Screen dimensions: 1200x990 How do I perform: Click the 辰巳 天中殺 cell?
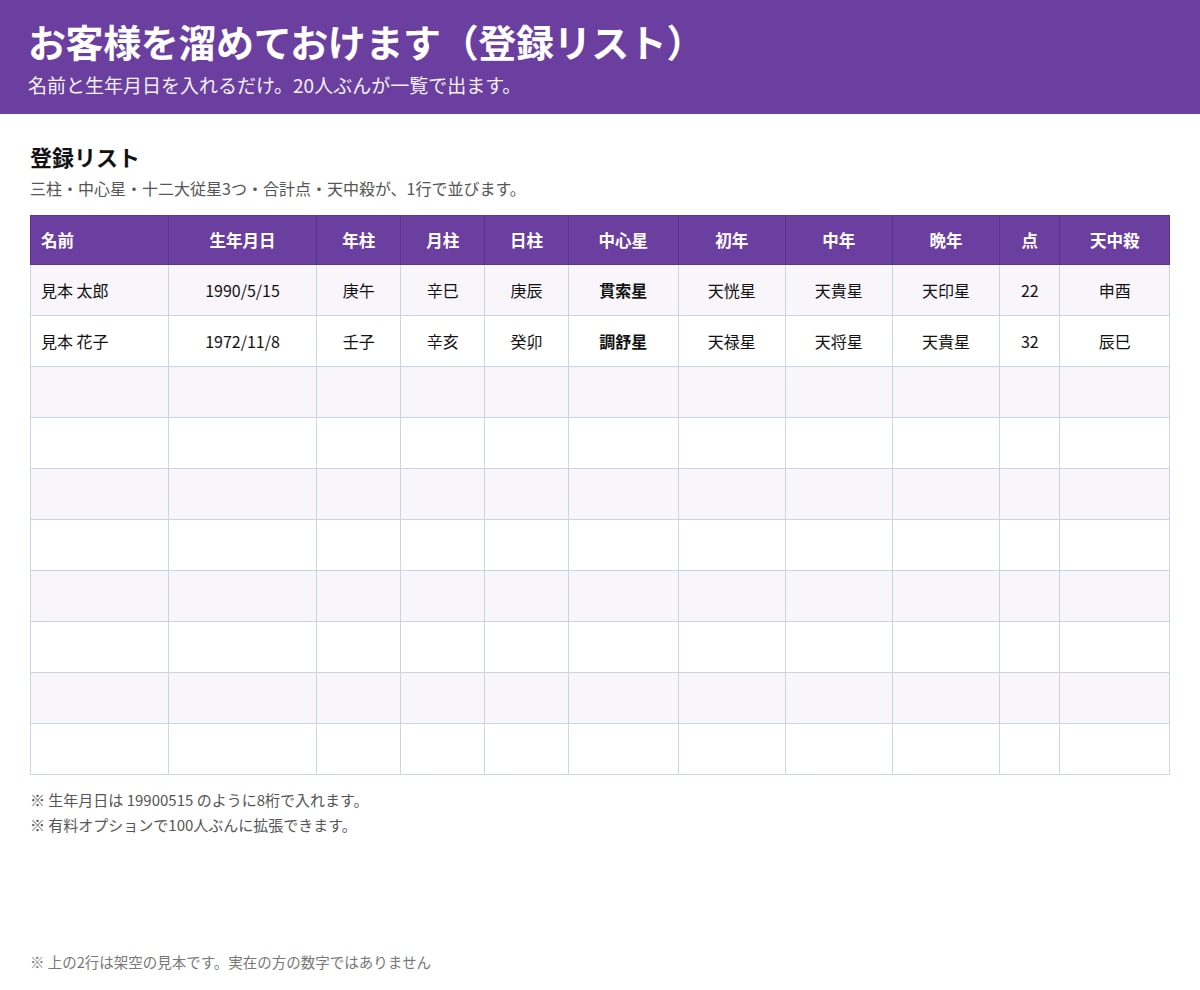(1114, 342)
